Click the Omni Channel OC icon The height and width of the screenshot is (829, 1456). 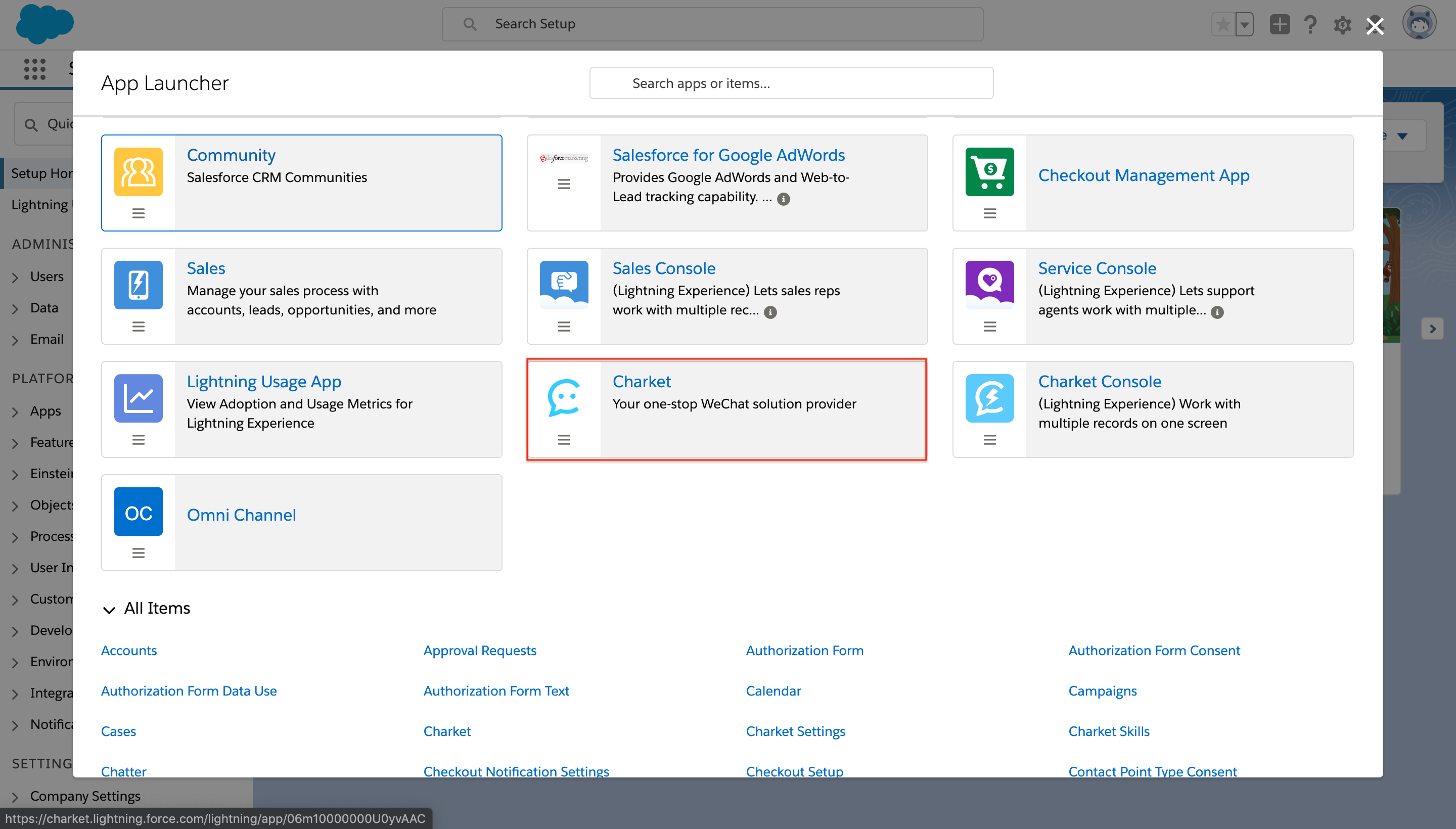pos(139,511)
